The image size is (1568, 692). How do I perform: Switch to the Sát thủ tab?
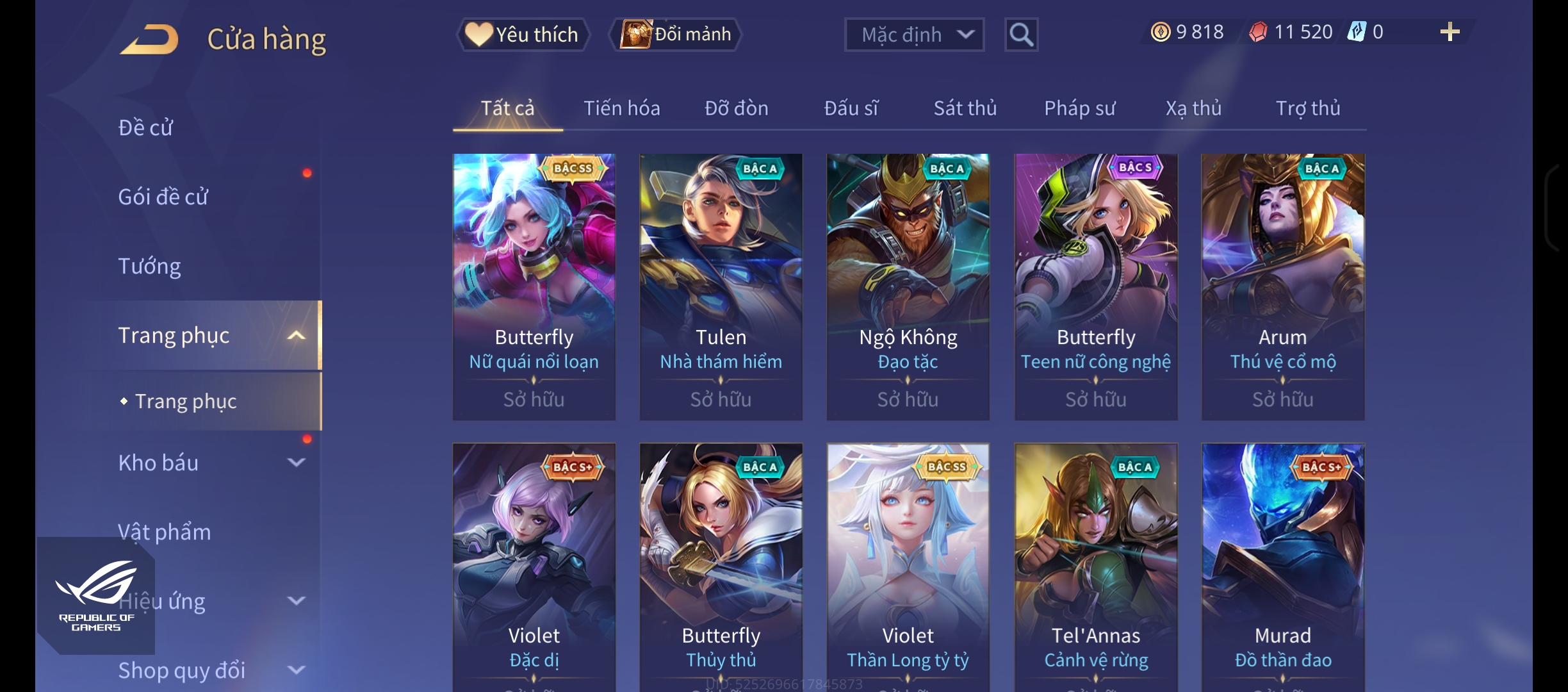965,108
